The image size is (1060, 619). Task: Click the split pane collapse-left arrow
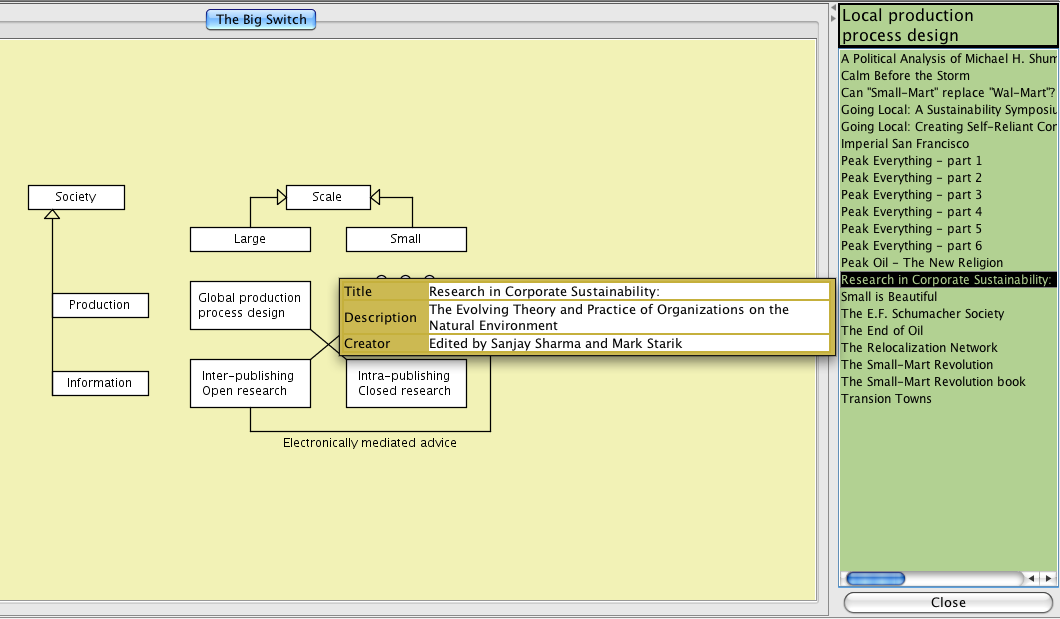pos(832,7)
